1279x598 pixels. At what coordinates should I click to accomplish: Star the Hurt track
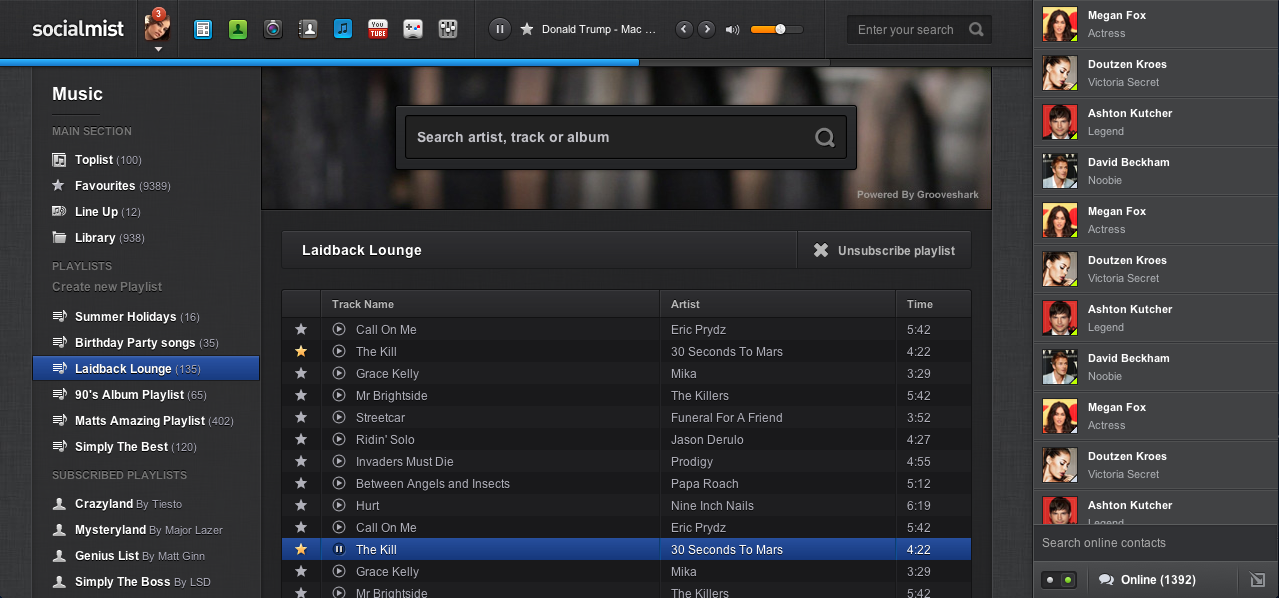pyautogui.click(x=301, y=506)
